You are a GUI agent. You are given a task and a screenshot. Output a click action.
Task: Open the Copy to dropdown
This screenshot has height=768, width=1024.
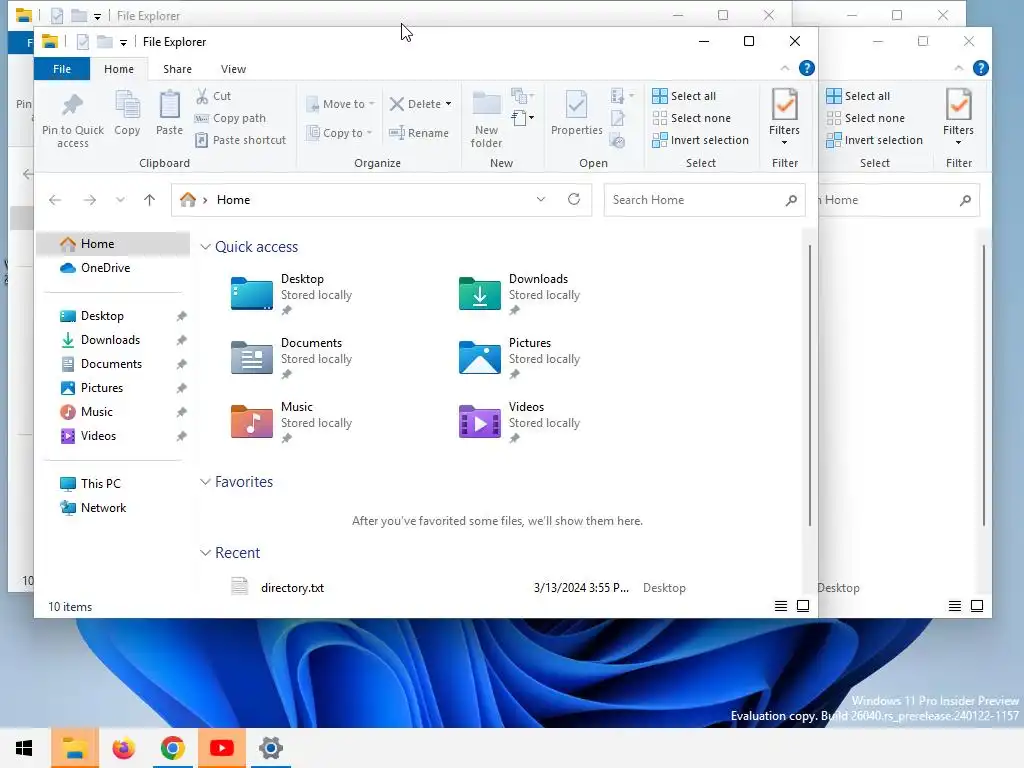339,133
